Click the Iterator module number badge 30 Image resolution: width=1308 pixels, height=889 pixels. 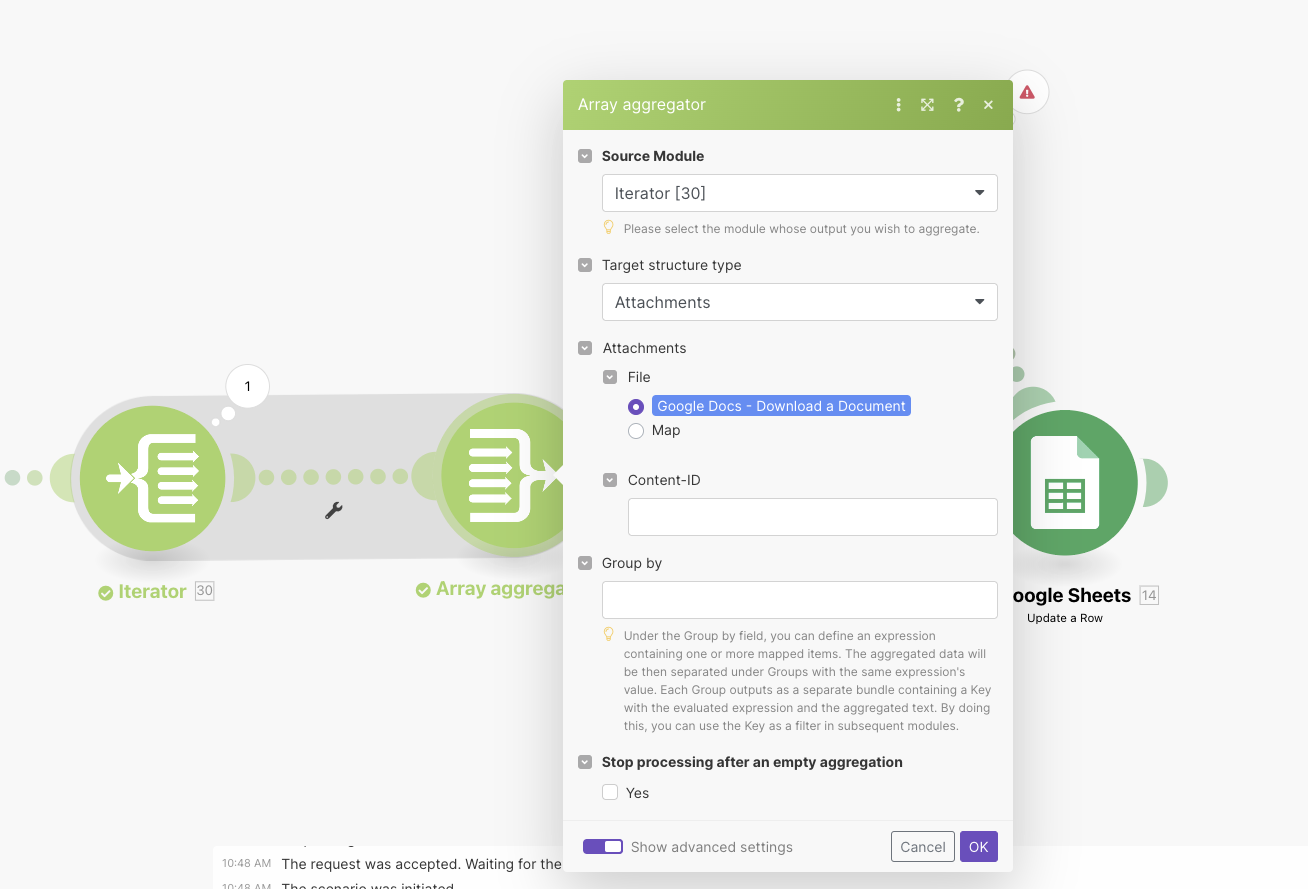pyautogui.click(x=204, y=591)
